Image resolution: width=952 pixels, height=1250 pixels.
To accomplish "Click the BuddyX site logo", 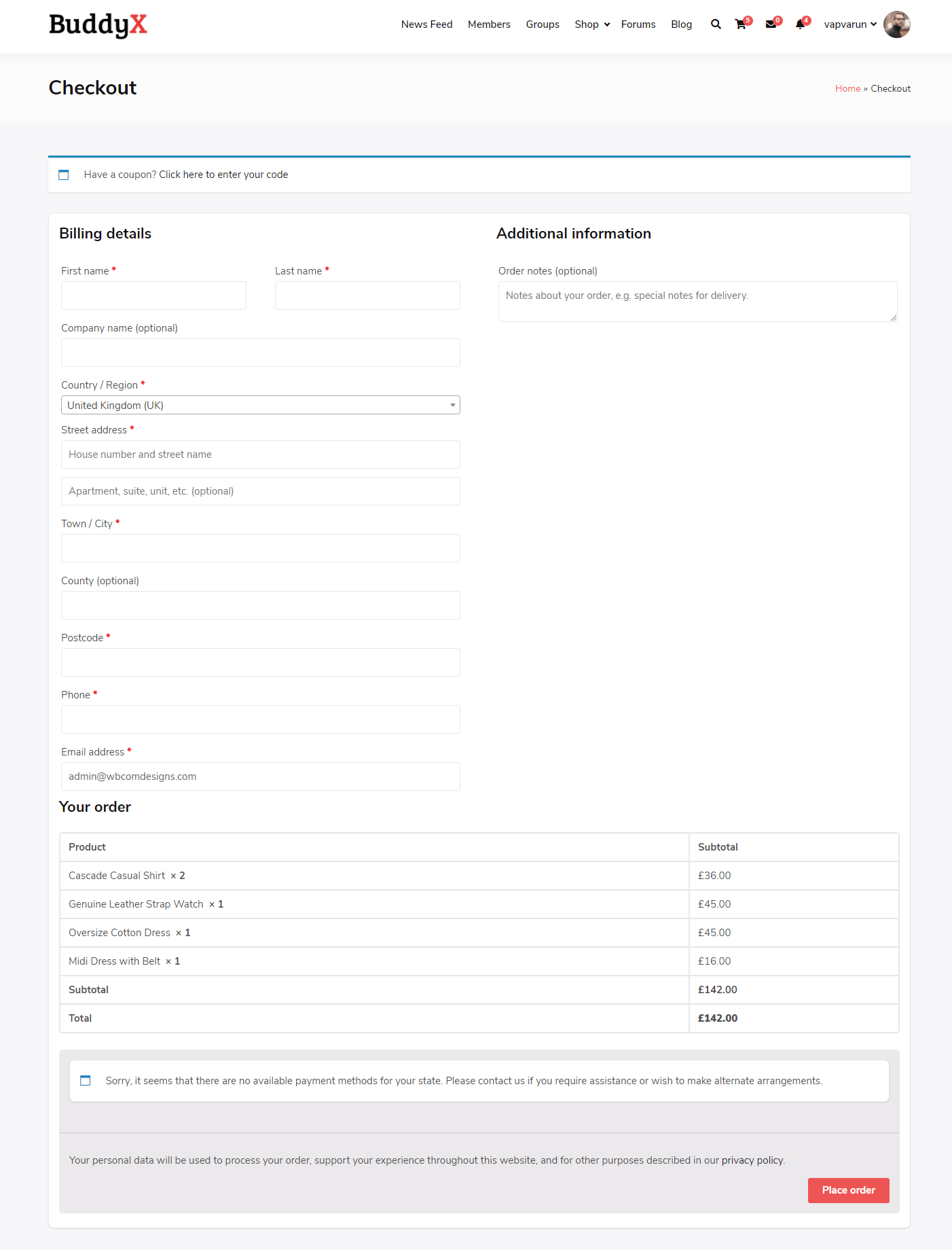I will point(98,25).
